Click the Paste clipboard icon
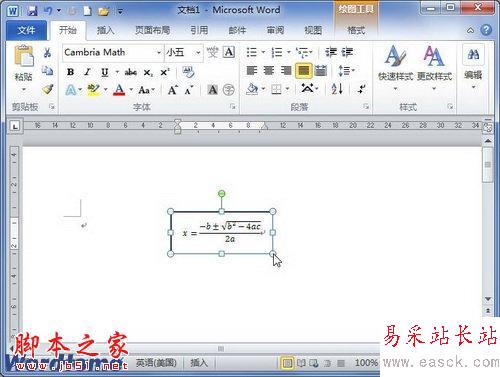Screen dimensions: 500x377 [x=24, y=56]
